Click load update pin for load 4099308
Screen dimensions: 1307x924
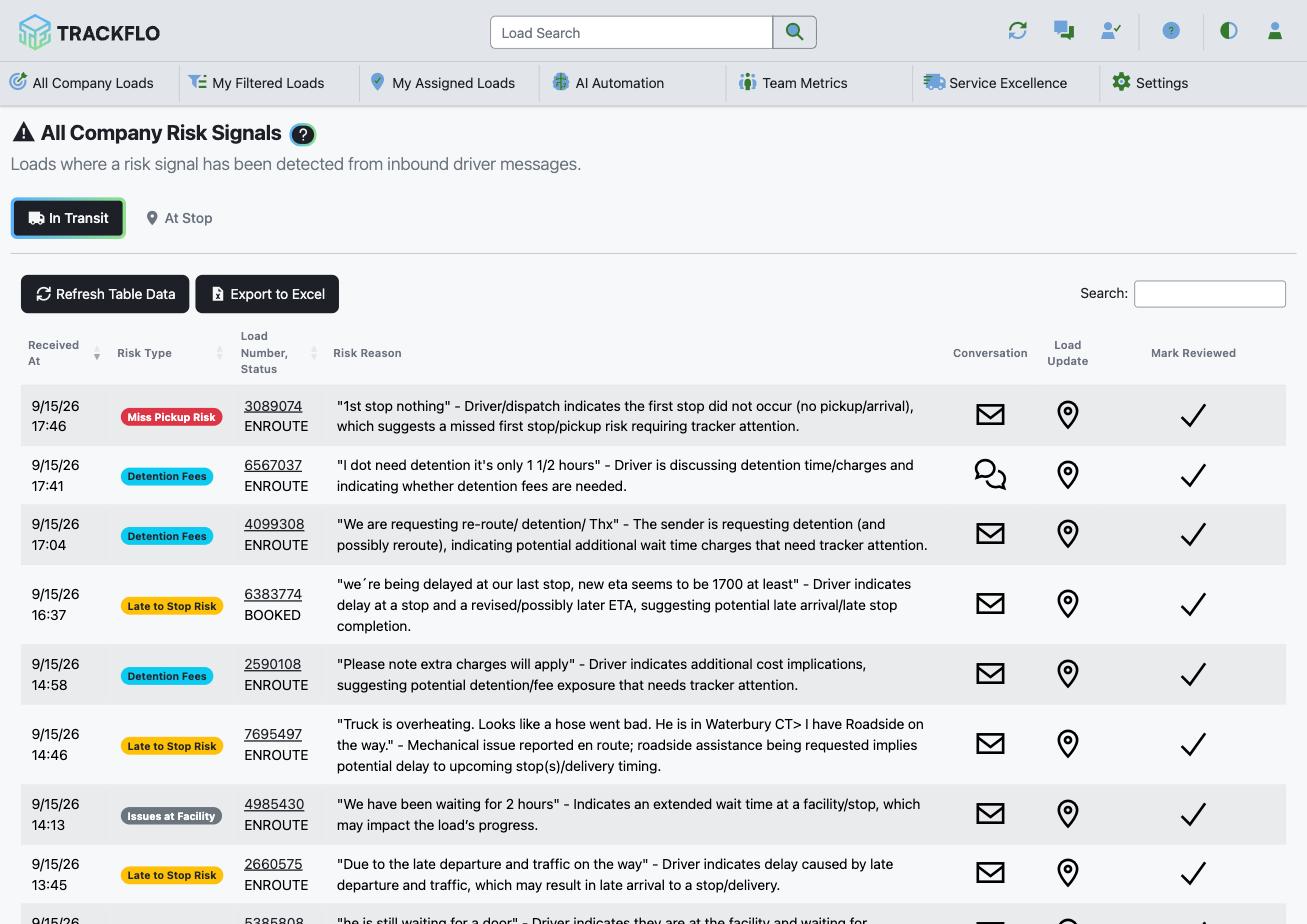tap(1068, 534)
